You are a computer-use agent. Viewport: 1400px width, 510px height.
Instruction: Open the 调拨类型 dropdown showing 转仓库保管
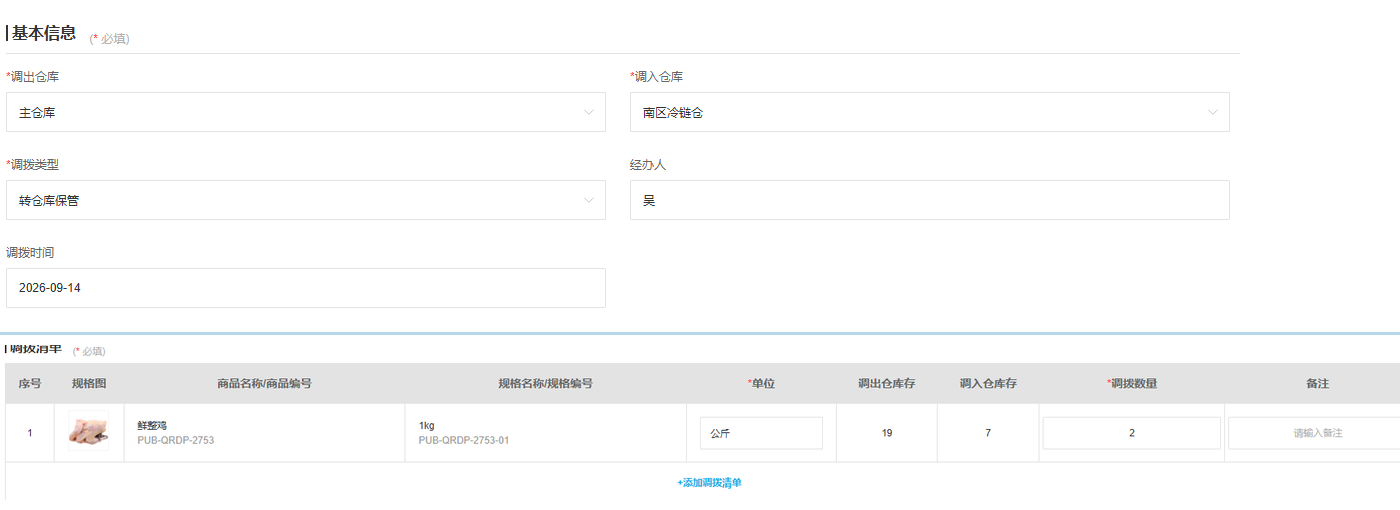point(305,200)
